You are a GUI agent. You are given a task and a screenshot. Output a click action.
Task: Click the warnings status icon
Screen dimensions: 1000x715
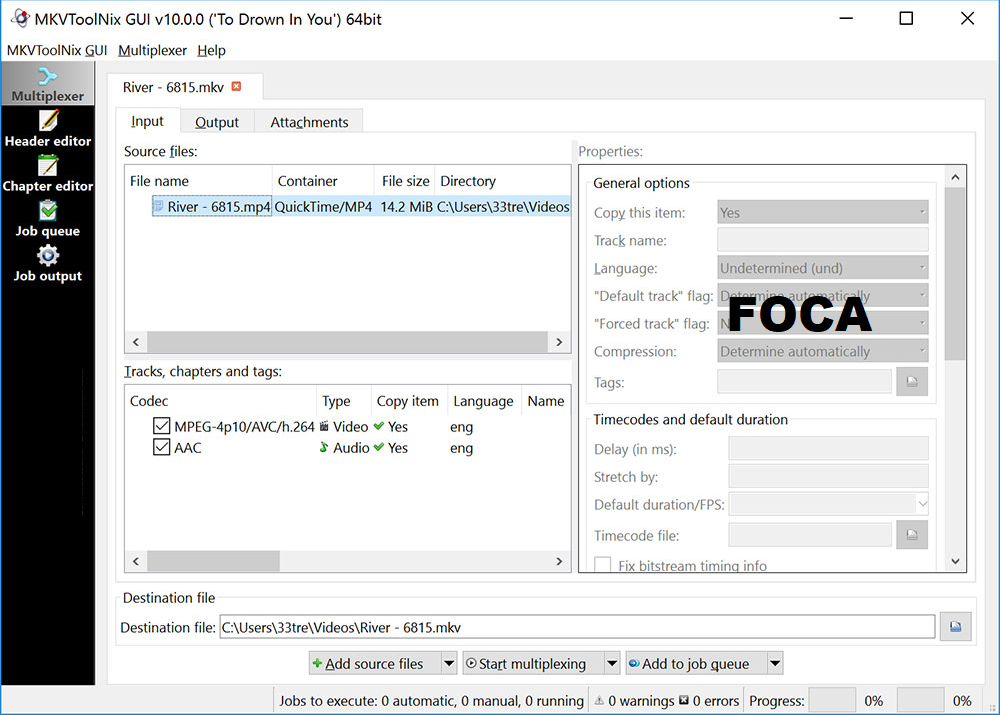(599, 700)
